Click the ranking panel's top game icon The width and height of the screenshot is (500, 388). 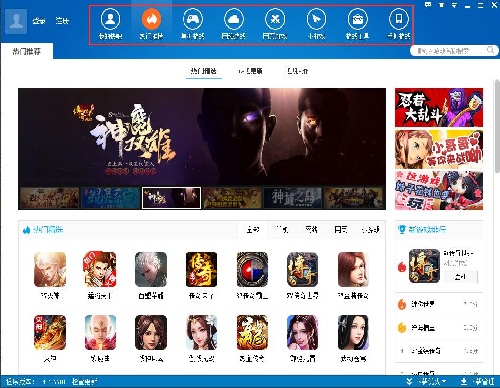pos(424,266)
